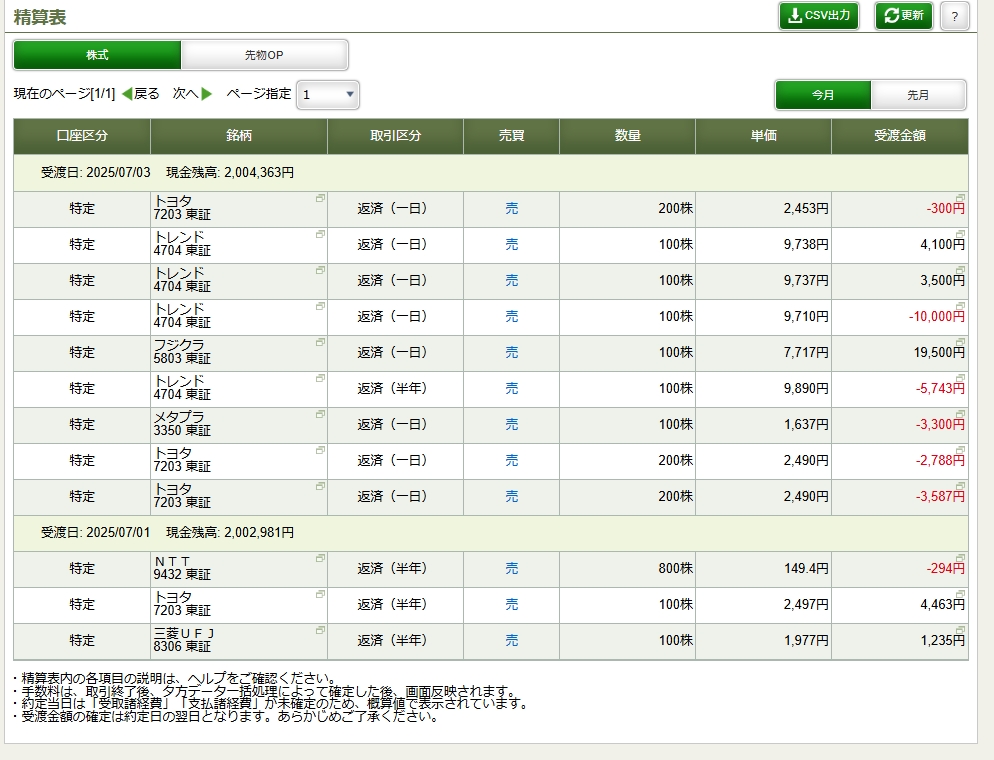Select the 先月 period toggle

click(918, 95)
